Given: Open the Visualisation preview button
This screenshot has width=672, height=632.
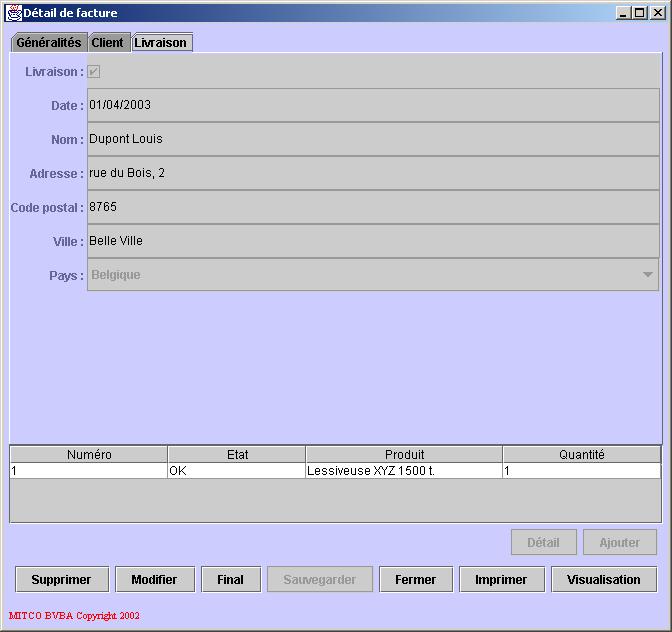Looking at the screenshot, I should [604, 579].
